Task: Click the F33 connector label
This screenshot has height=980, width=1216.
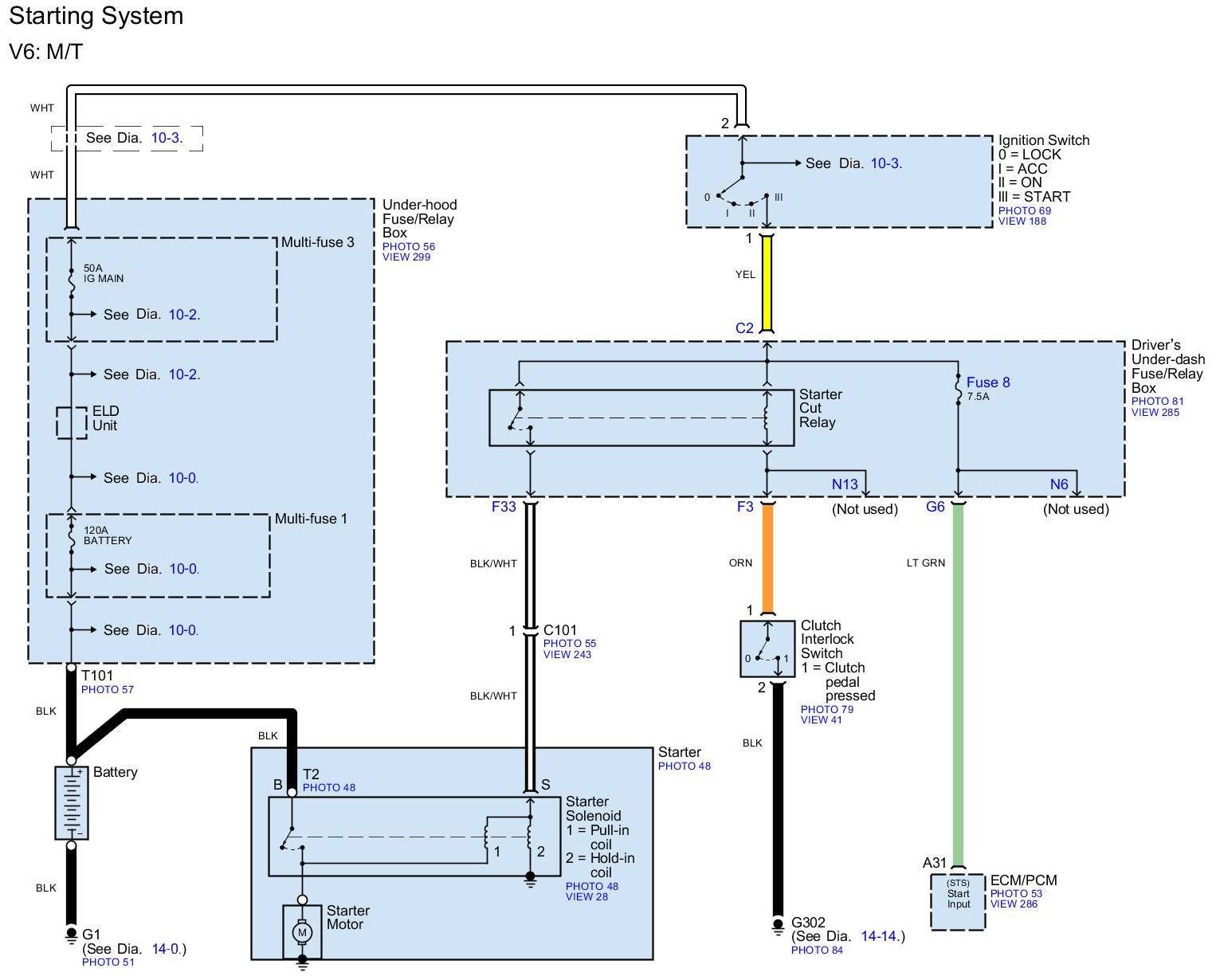Action: click(504, 507)
